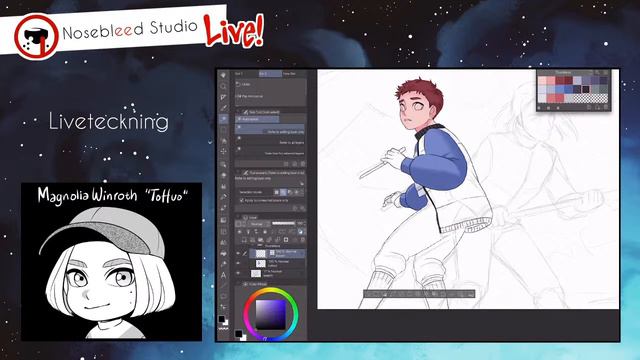
Task: Choose the new selection mode icon
Action: [x=276, y=192]
